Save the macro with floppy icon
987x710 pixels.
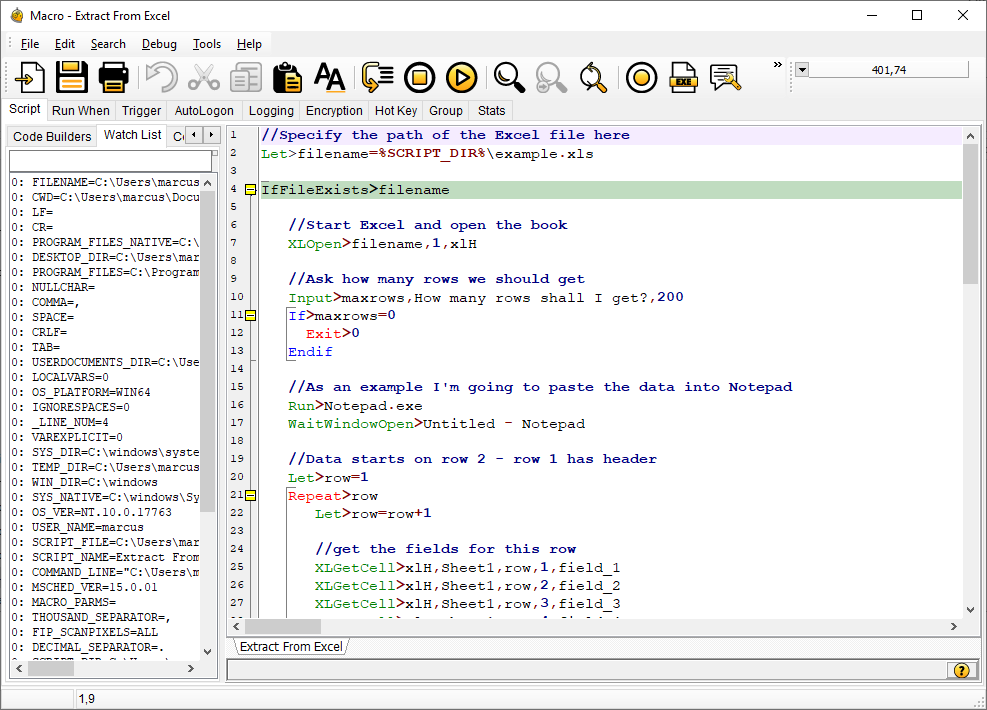click(x=72, y=77)
